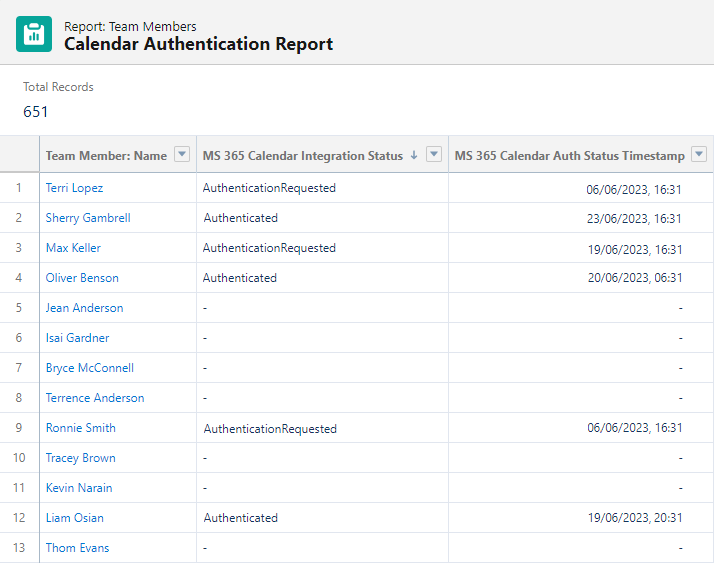The height and width of the screenshot is (563, 714).
Task: Open MS 365 Calendar Integration Status column menu
Action: [433, 155]
